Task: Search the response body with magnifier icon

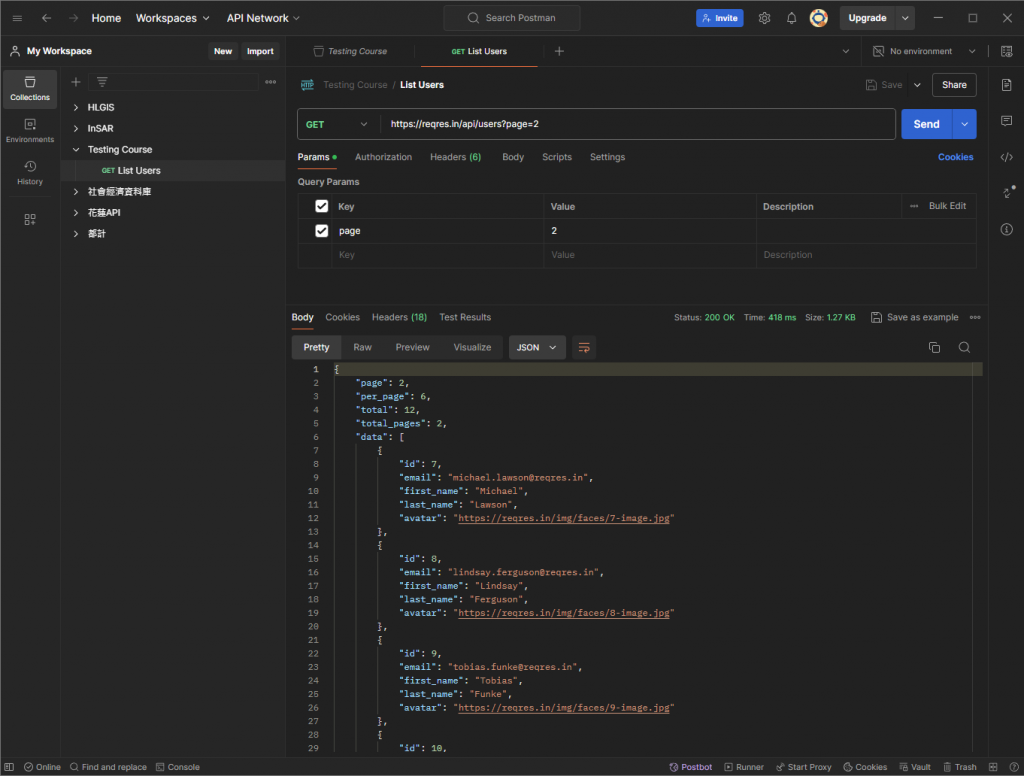Action: coord(964,348)
